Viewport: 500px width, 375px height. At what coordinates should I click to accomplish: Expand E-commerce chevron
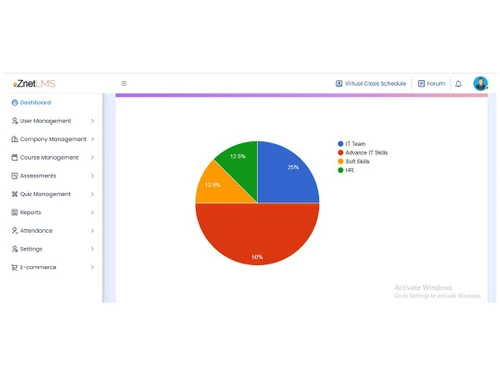(92, 267)
